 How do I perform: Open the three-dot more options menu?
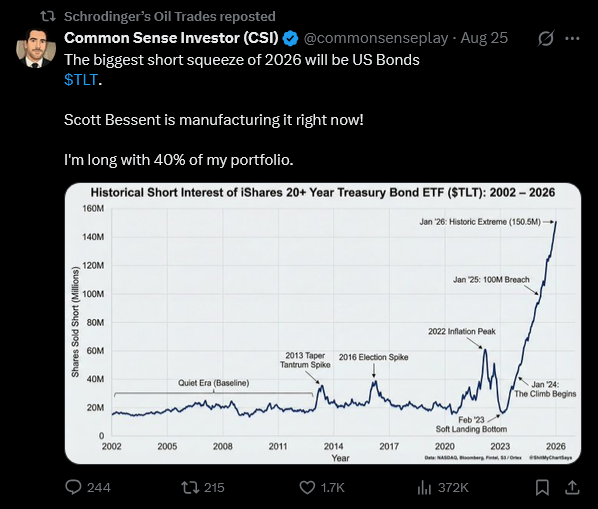pos(572,38)
